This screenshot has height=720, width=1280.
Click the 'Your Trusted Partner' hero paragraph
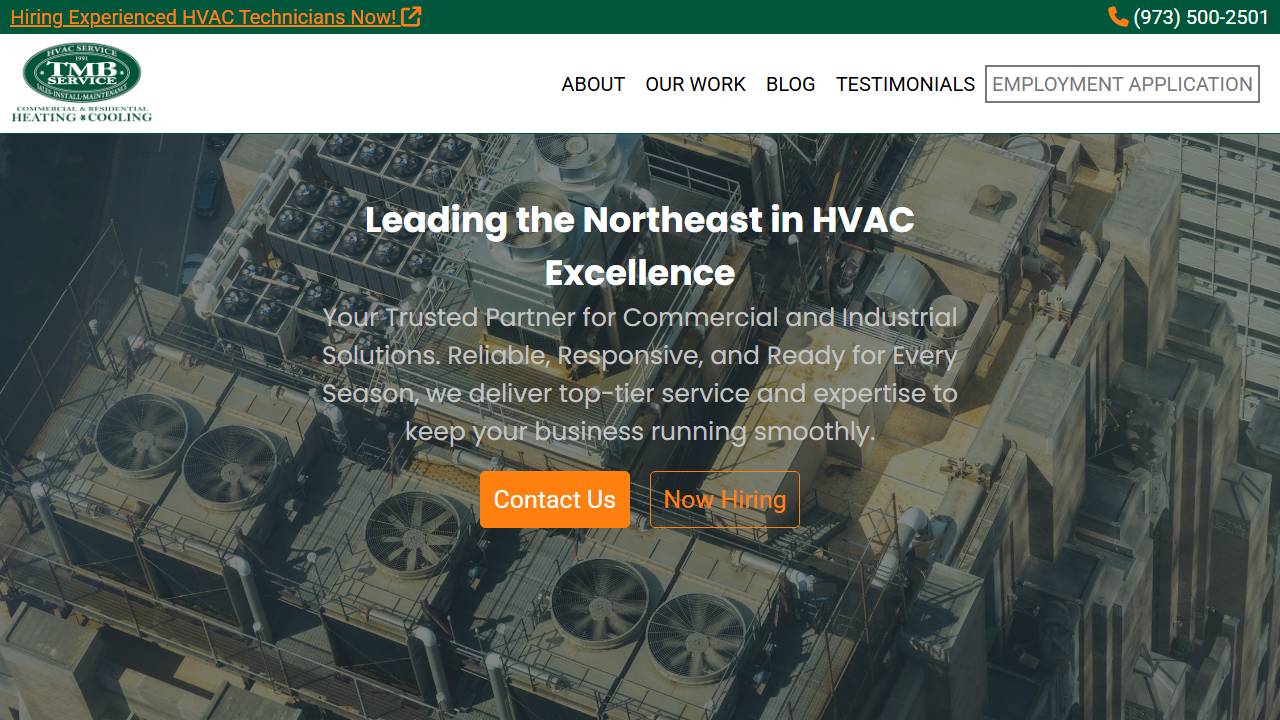click(639, 374)
